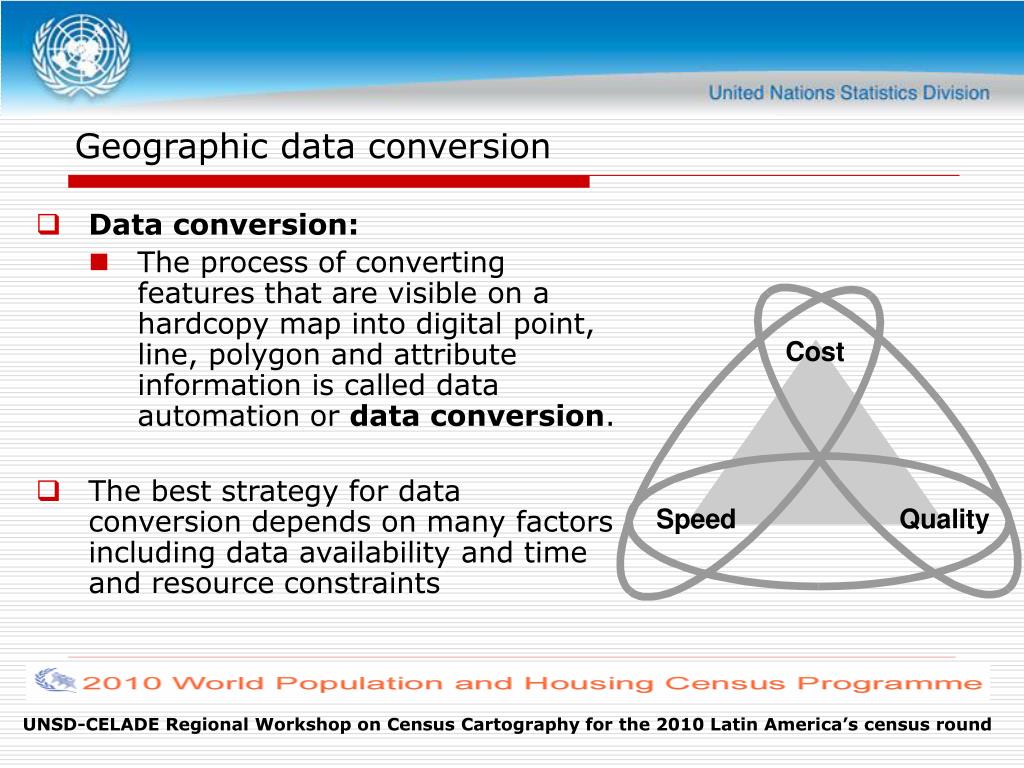Screen dimensions: 1024x768
Task: Click the bold Data conversion: heading
Action: pyautogui.click(x=223, y=225)
